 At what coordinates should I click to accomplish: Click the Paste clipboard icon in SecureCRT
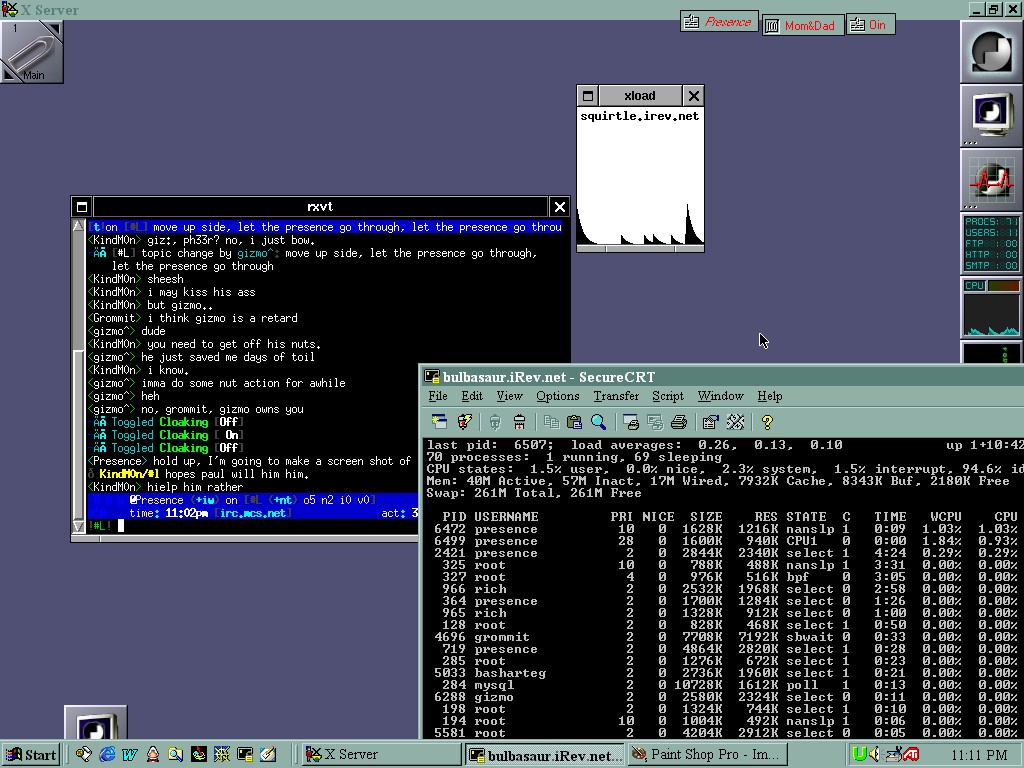574,422
